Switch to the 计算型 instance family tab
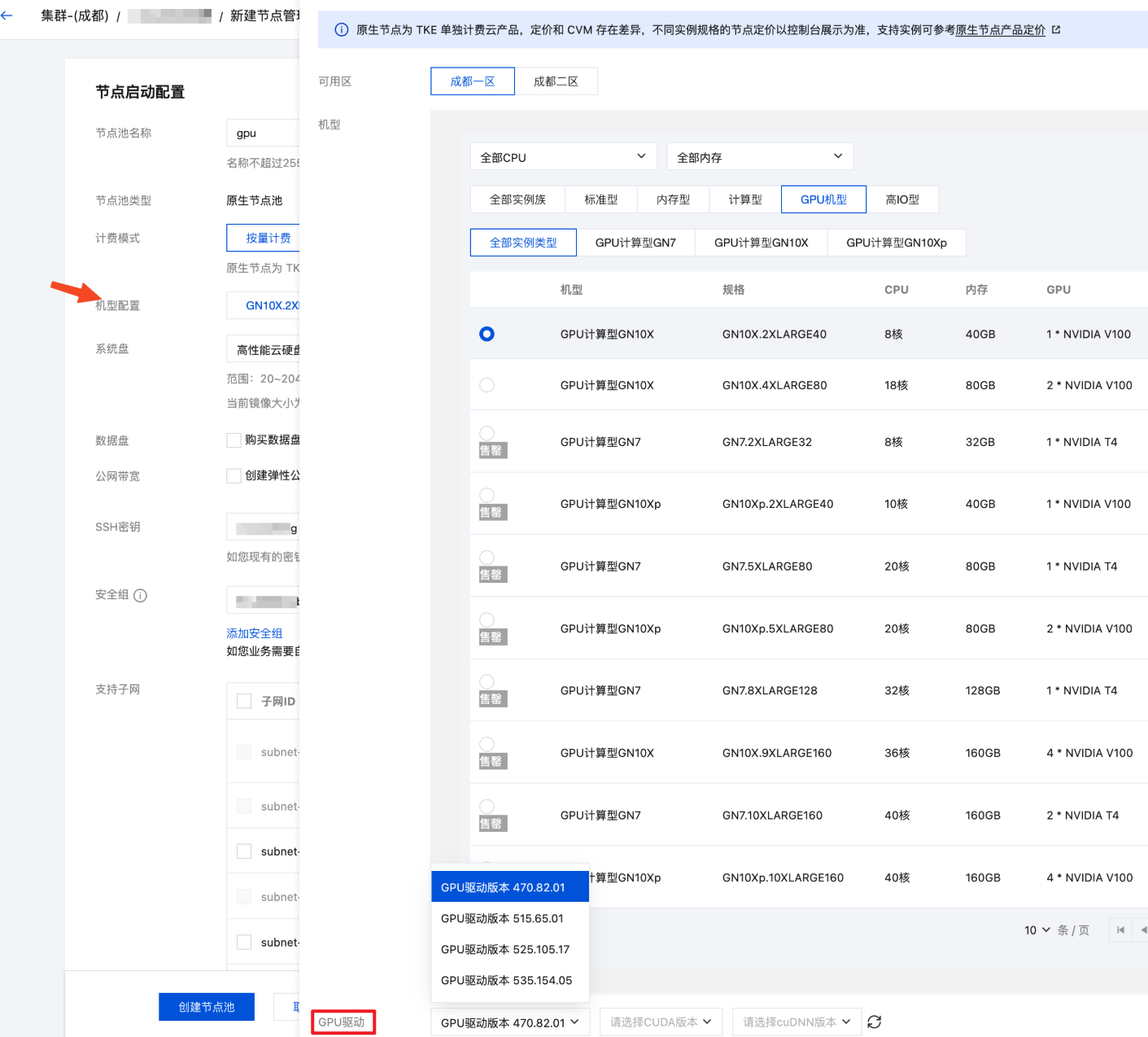The height and width of the screenshot is (1037, 1148). coord(744,199)
